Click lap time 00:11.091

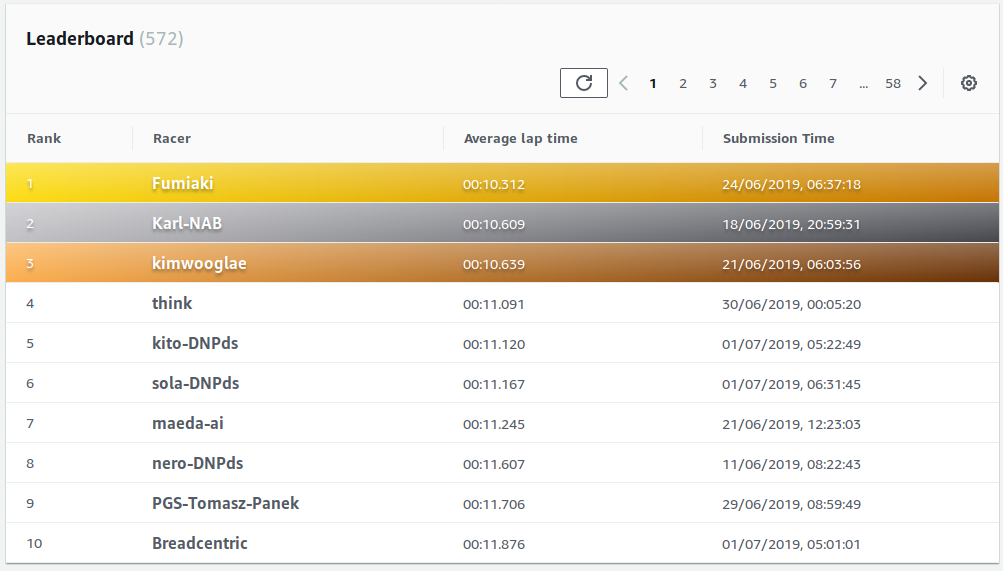pos(494,304)
